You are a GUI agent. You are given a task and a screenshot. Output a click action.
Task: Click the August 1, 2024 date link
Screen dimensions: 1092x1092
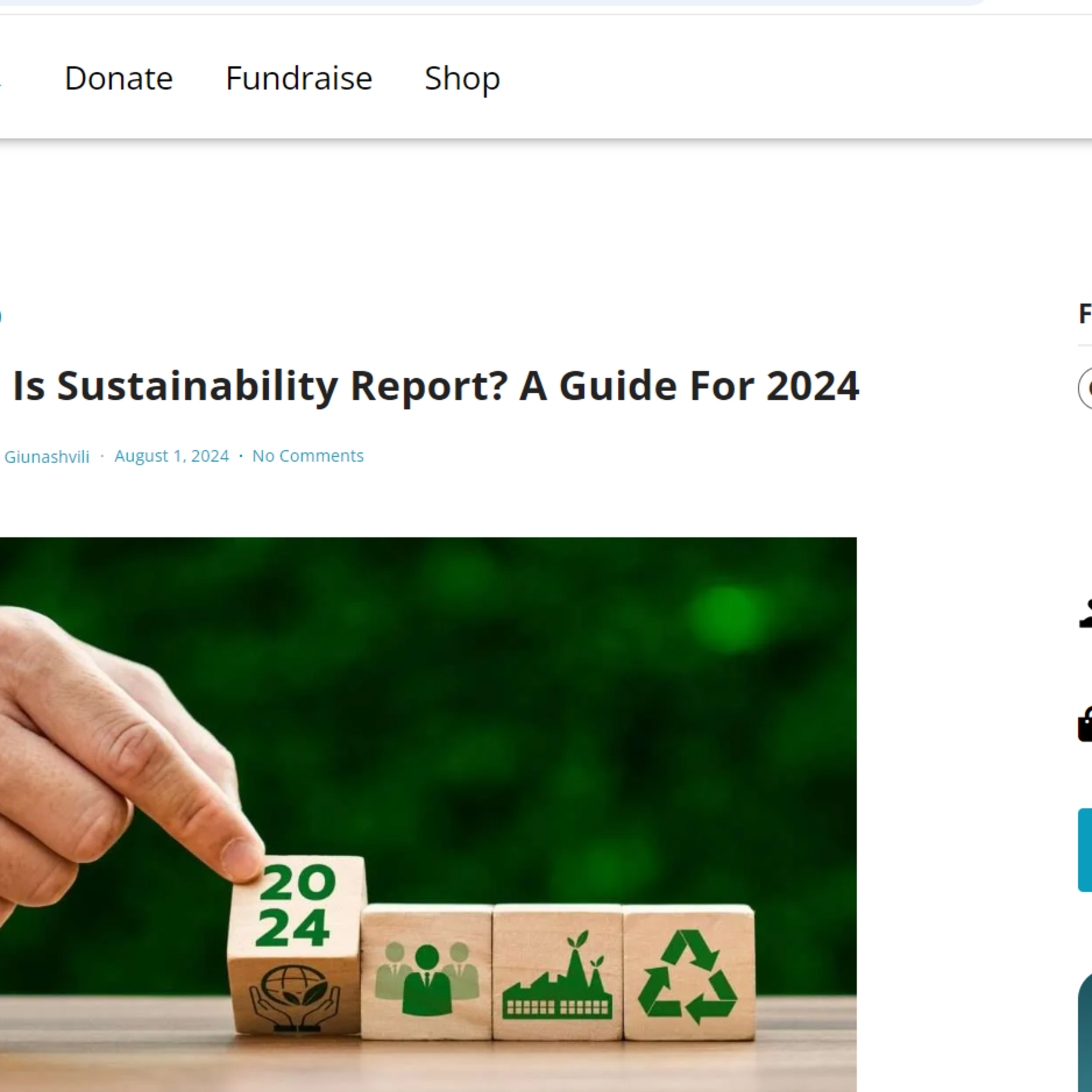coord(172,456)
